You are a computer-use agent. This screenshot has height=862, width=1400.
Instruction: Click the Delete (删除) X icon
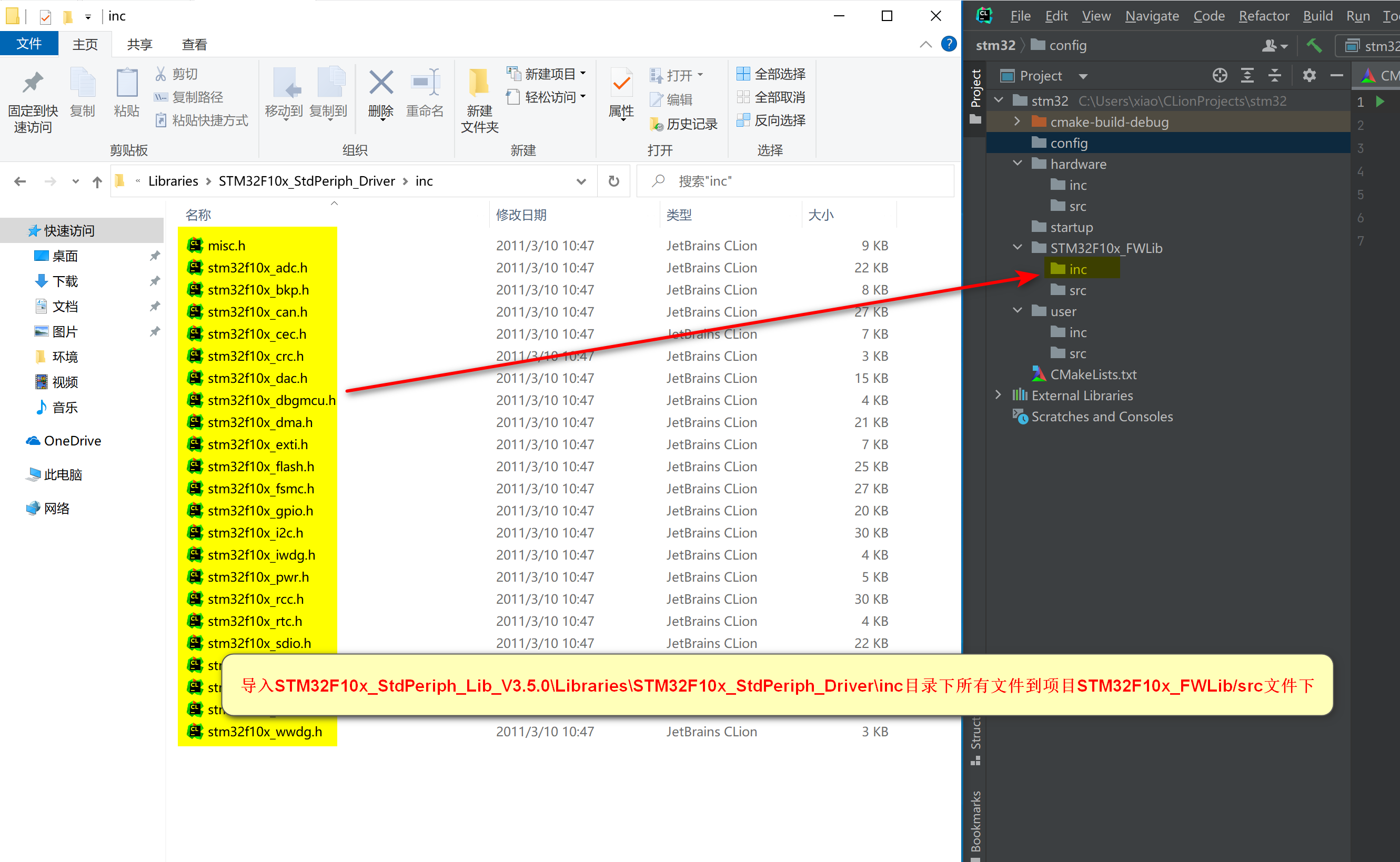[381, 82]
